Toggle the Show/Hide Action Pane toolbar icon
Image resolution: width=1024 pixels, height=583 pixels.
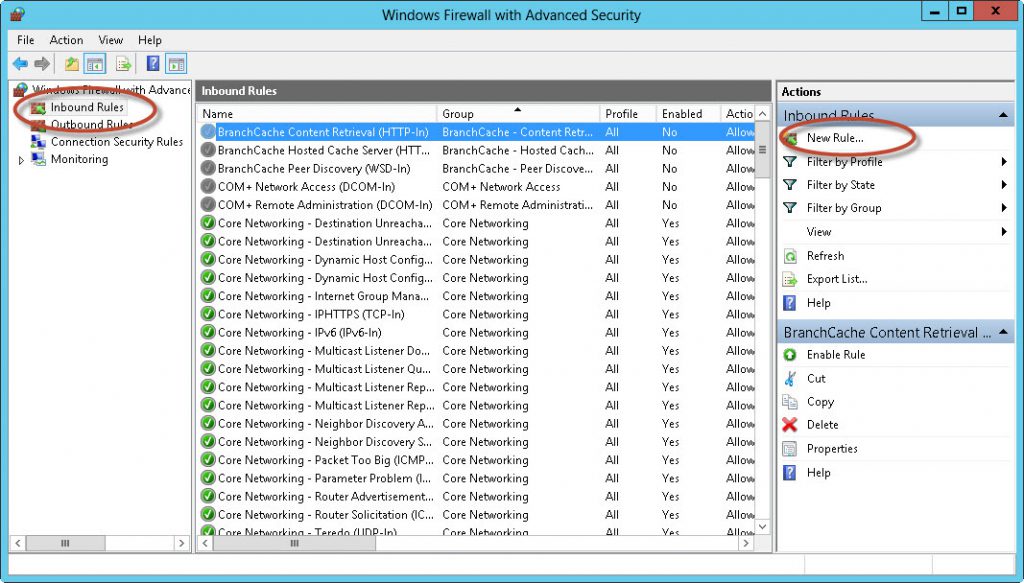pyautogui.click(x=176, y=64)
